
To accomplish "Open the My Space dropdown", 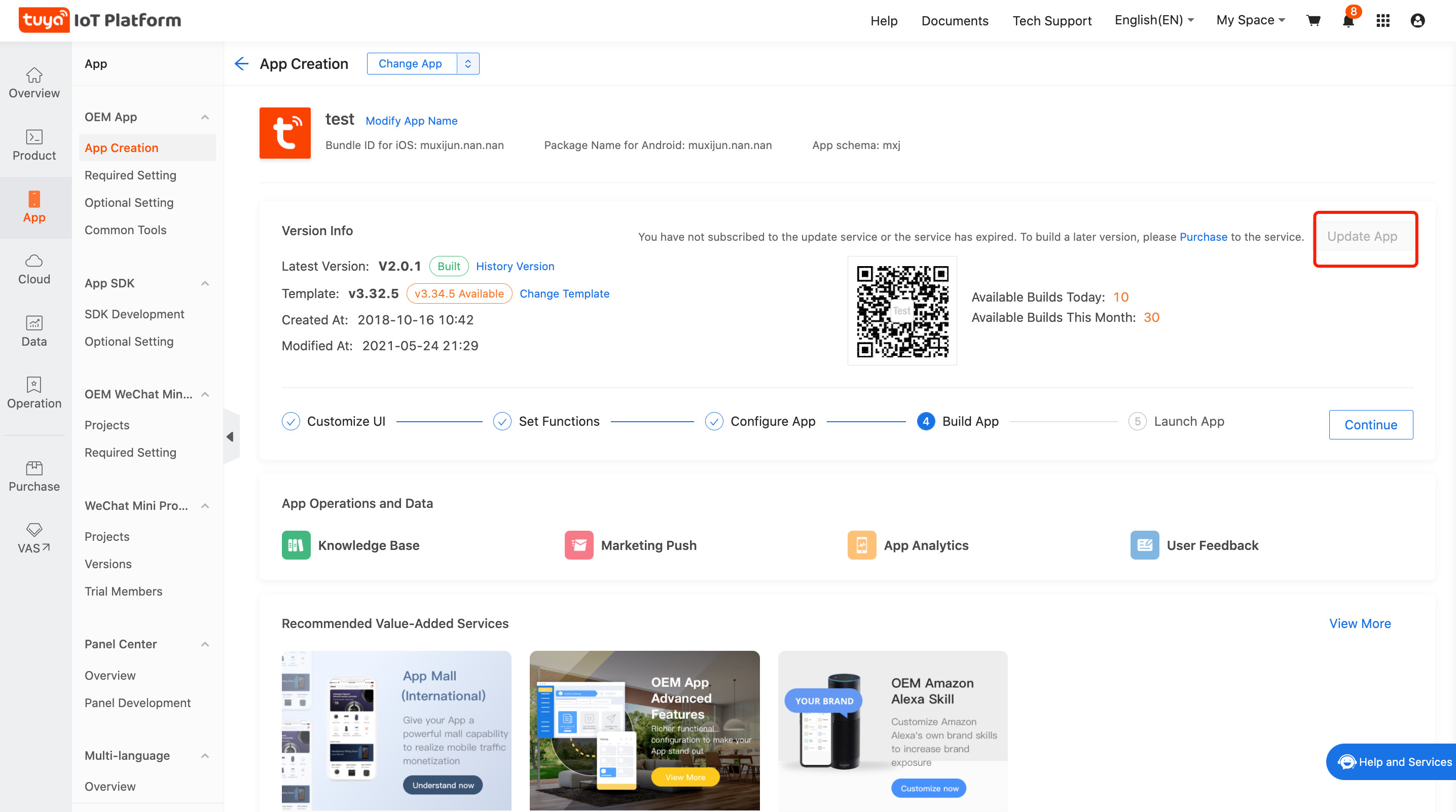I will 1250,20.
